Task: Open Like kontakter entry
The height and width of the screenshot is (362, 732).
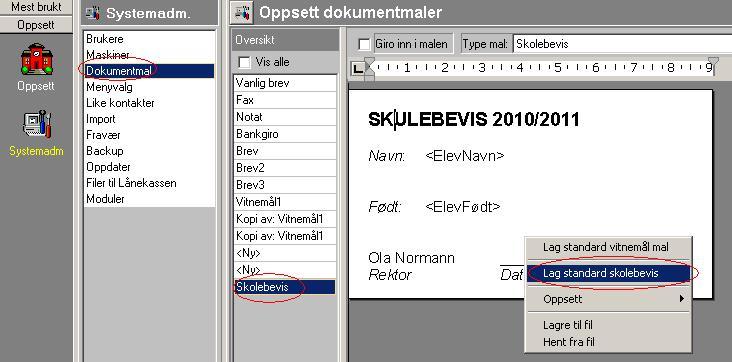Action: [x=149, y=103]
